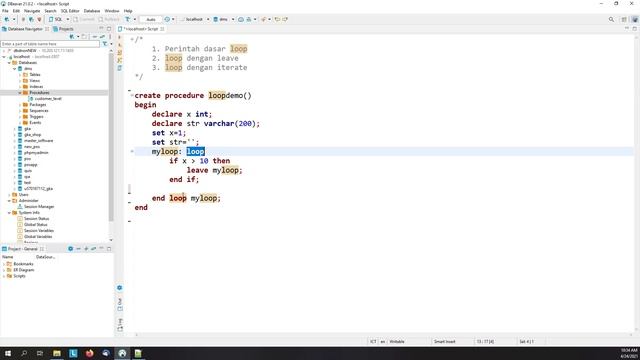Select the customer_level procedure
640x360 pixels.
[x=48, y=99]
